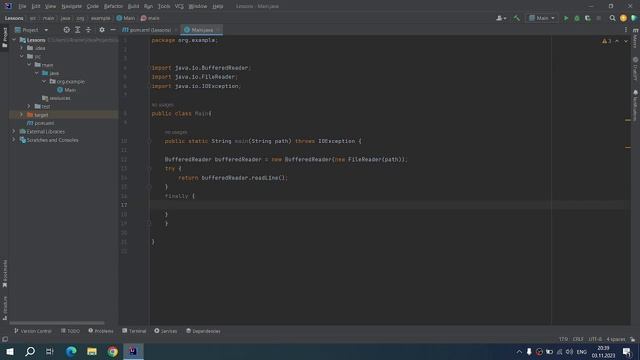Screen dimensions: 640x360
Task: Run with coverage icon in toolbar
Action: tap(588, 18)
